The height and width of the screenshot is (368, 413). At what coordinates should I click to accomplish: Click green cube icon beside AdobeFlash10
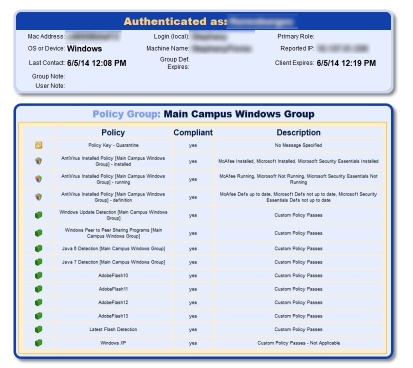tap(39, 276)
